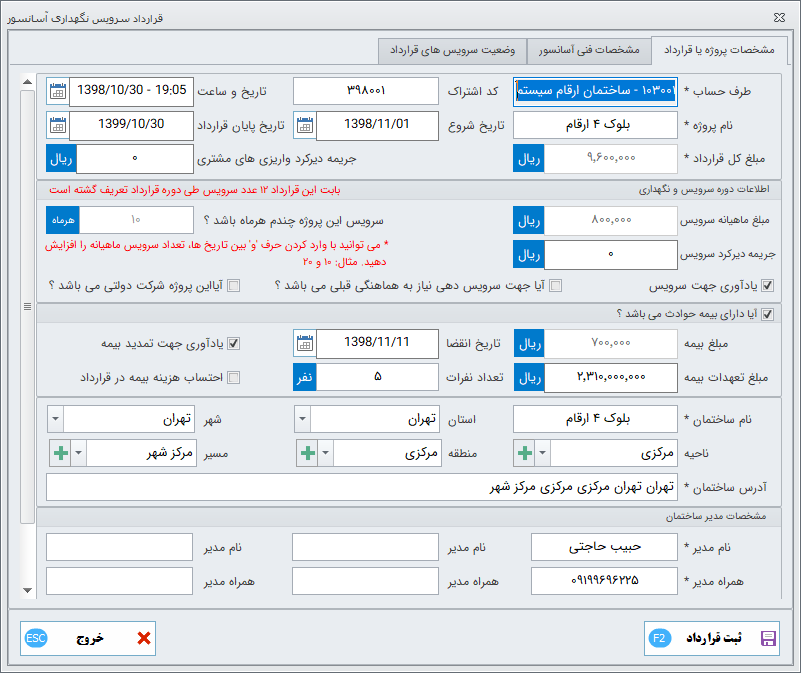The height and width of the screenshot is (673, 801).
Task: Toggle آیا دارای بیمه حوادث checkbox
Action: [767, 314]
